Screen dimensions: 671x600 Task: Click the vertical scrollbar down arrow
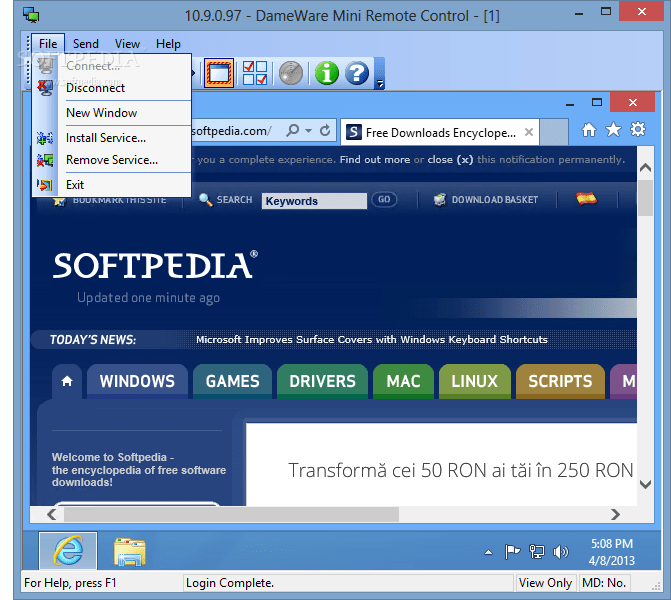coord(645,484)
